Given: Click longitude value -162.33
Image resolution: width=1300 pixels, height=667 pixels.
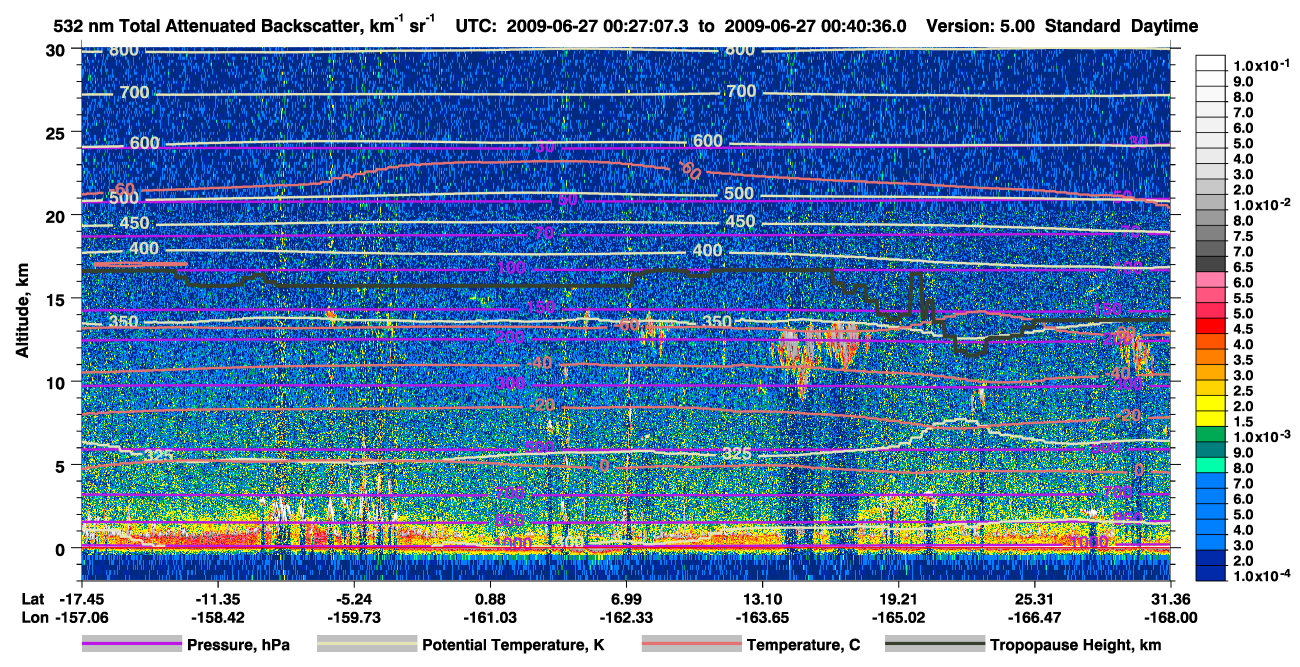Looking at the screenshot, I should click(x=626, y=617).
